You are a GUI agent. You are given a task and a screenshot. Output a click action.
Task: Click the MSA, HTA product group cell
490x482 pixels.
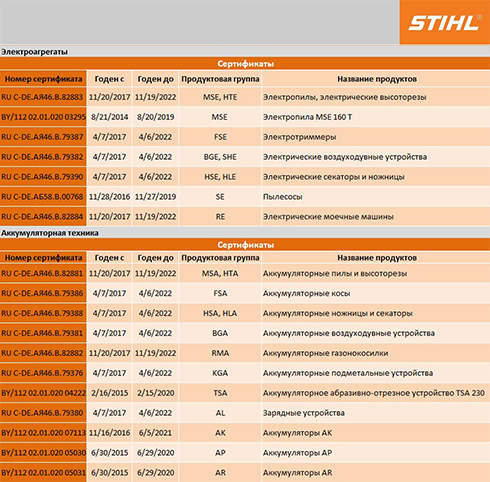(x=220, y=273)
